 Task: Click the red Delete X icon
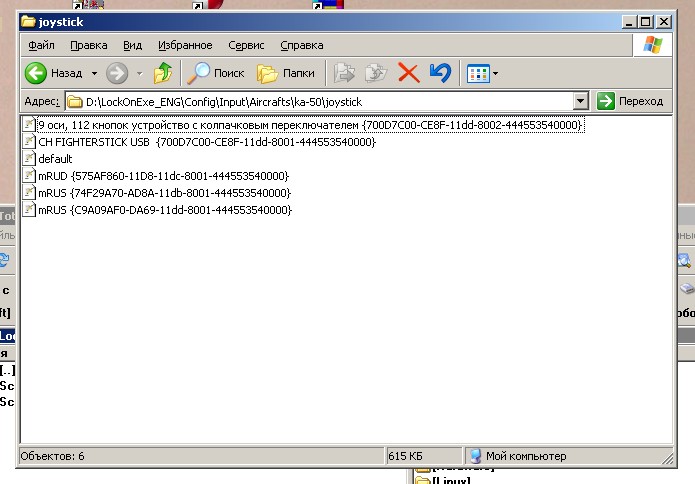(409, 73)
